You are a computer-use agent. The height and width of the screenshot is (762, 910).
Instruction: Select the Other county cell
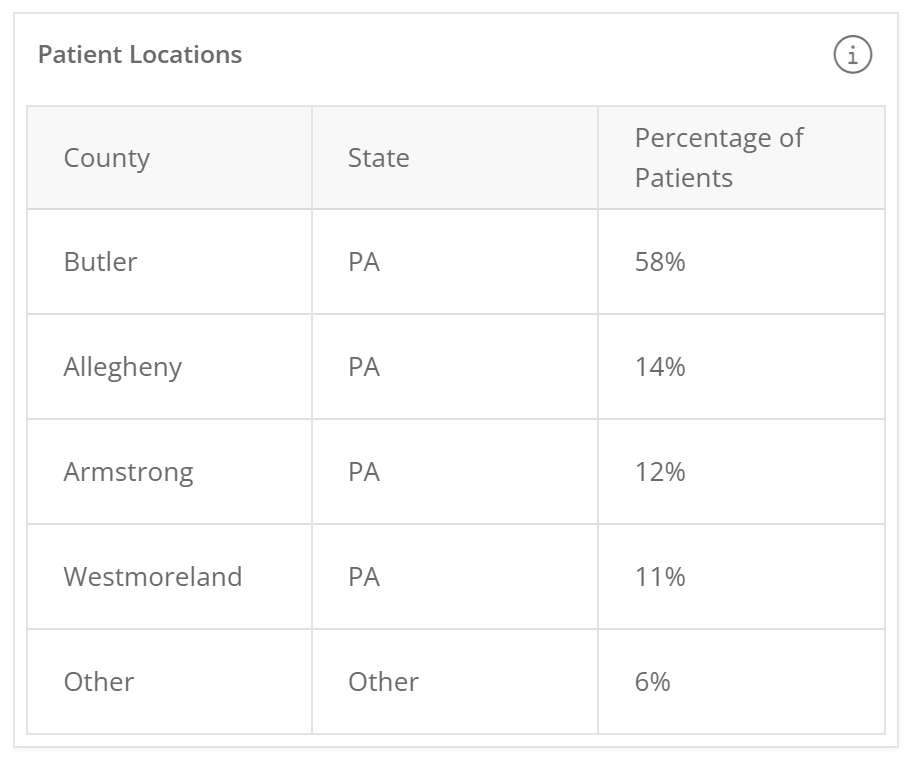click(x=99, y=682)
